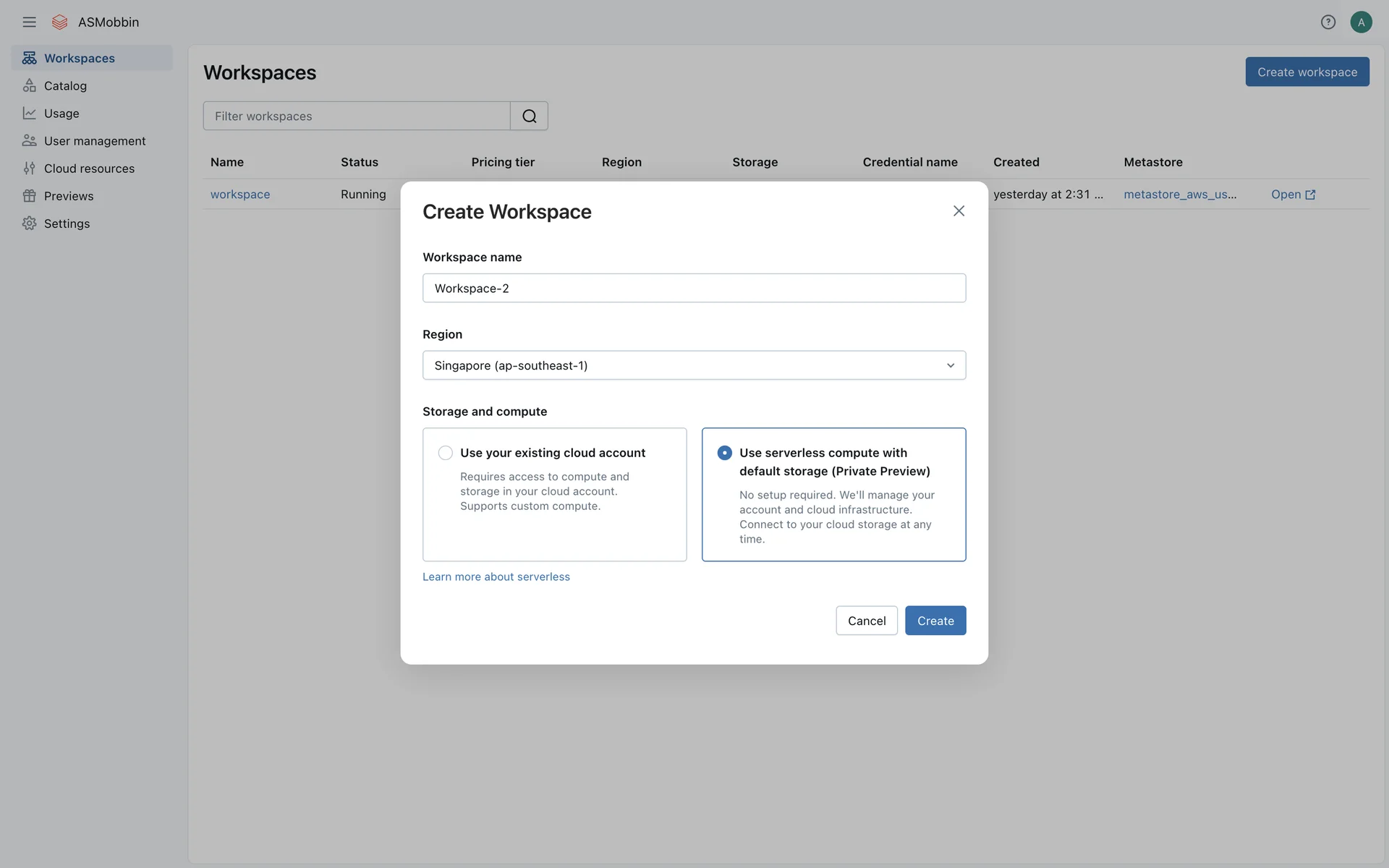
Task: Open the help question mark icon
Action: [1328, 22]
